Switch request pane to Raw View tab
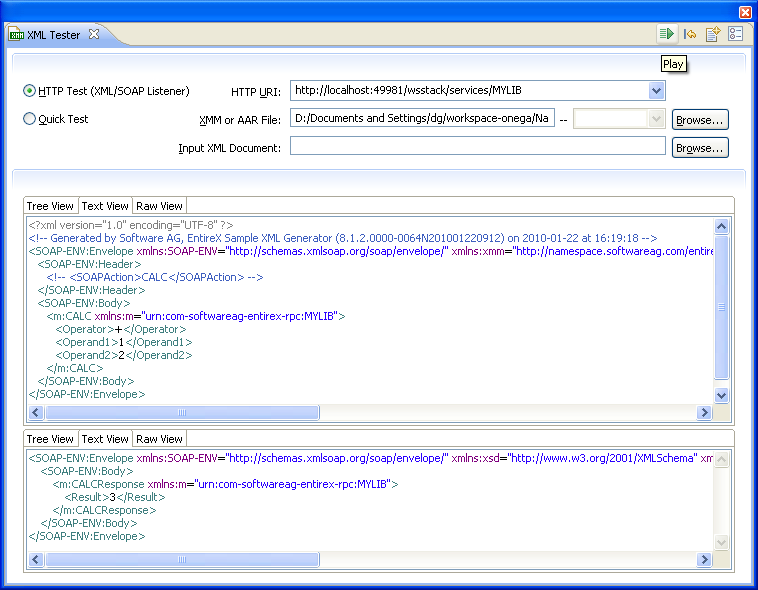Image resolution: width=758 pixels, height=590 pixels. pos(159,206)
